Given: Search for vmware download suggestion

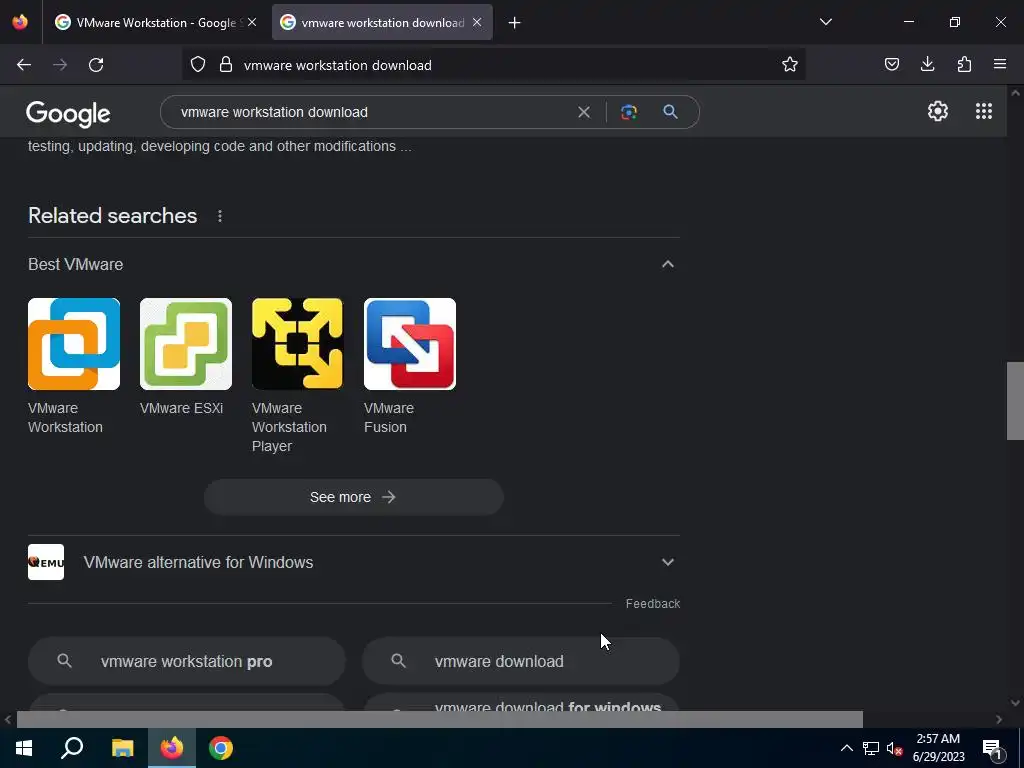Looking at the screenshot, I should tap(520, 662).
